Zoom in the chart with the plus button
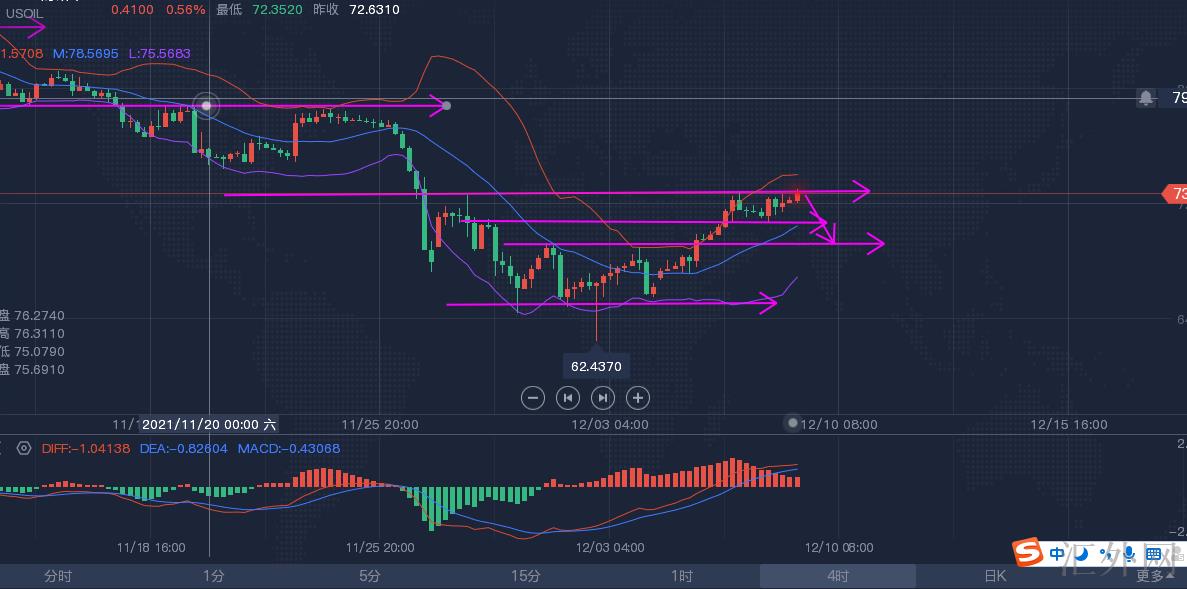The height and width of the screenshot is (589, 1187). pos(638,397)
